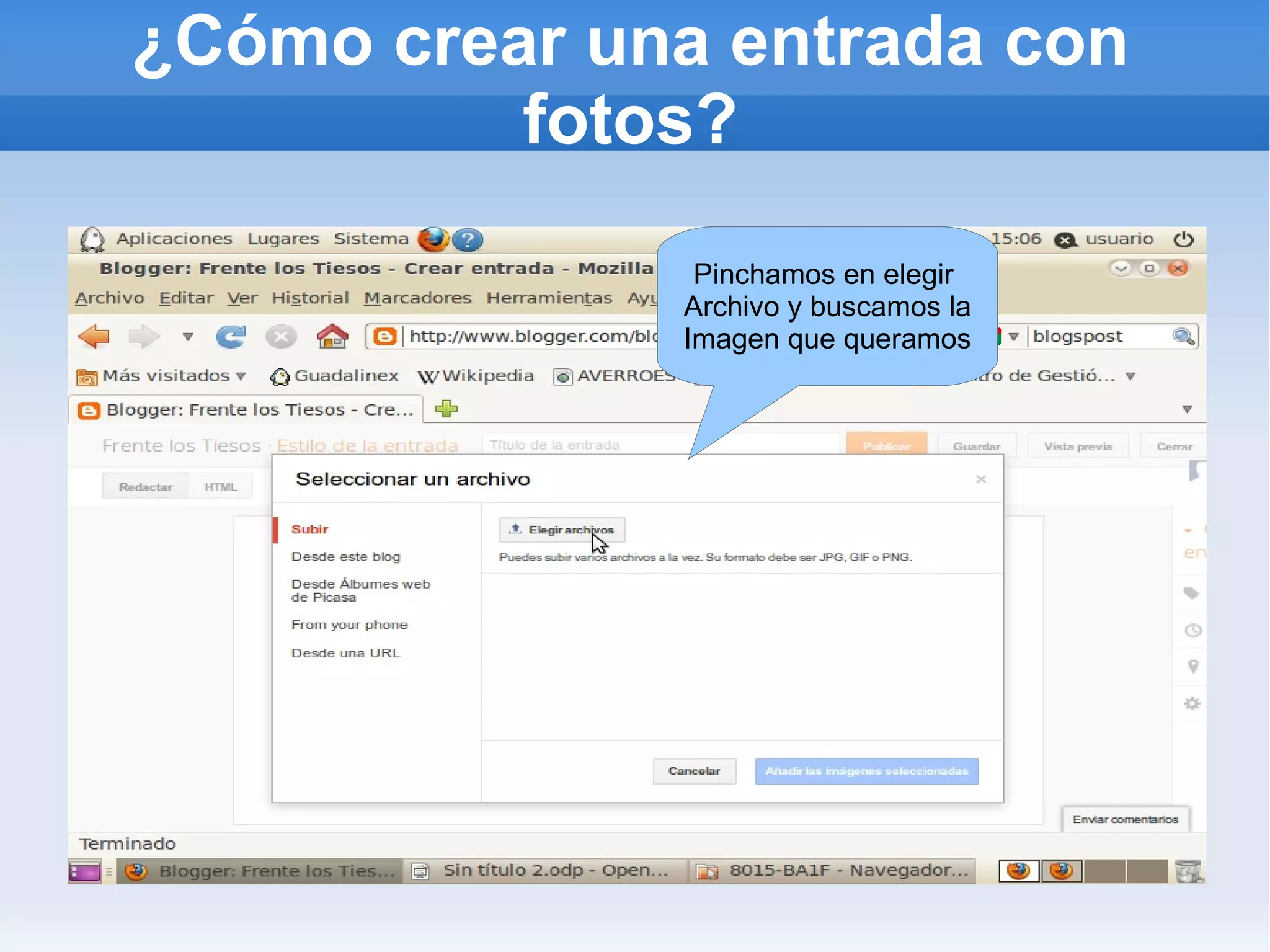Choose Desde Álbumes web de Picasa
This screenshot has width=1270, height=952.
(361, 590)
